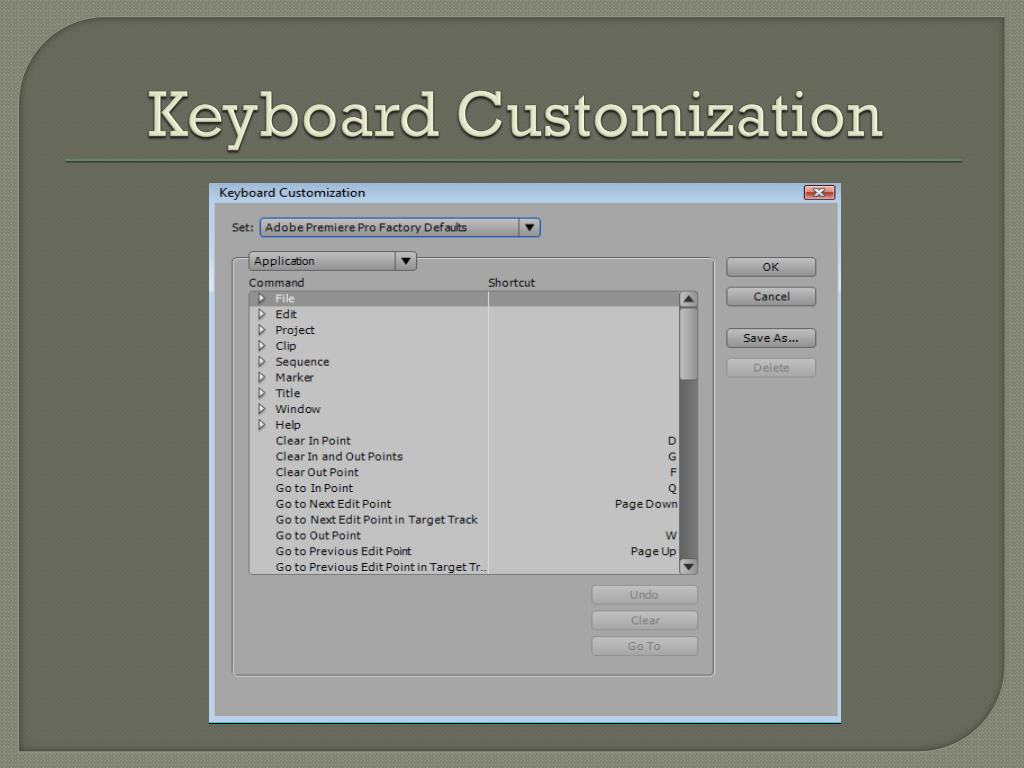Viewport: 1024px width, 768px height.
Task: Select the Window row label
Action: (298, 409)
